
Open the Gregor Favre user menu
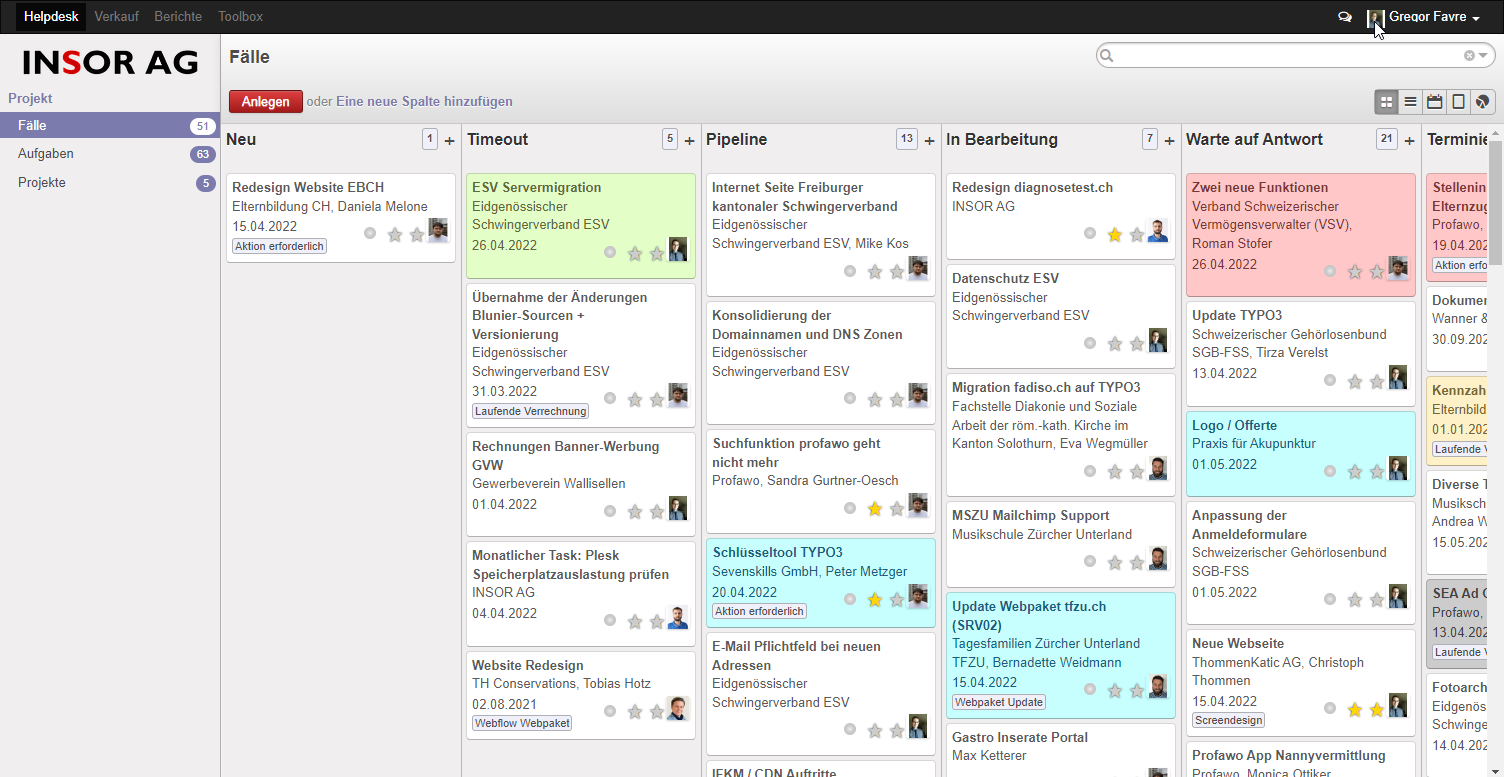(x=1438, y=17)
